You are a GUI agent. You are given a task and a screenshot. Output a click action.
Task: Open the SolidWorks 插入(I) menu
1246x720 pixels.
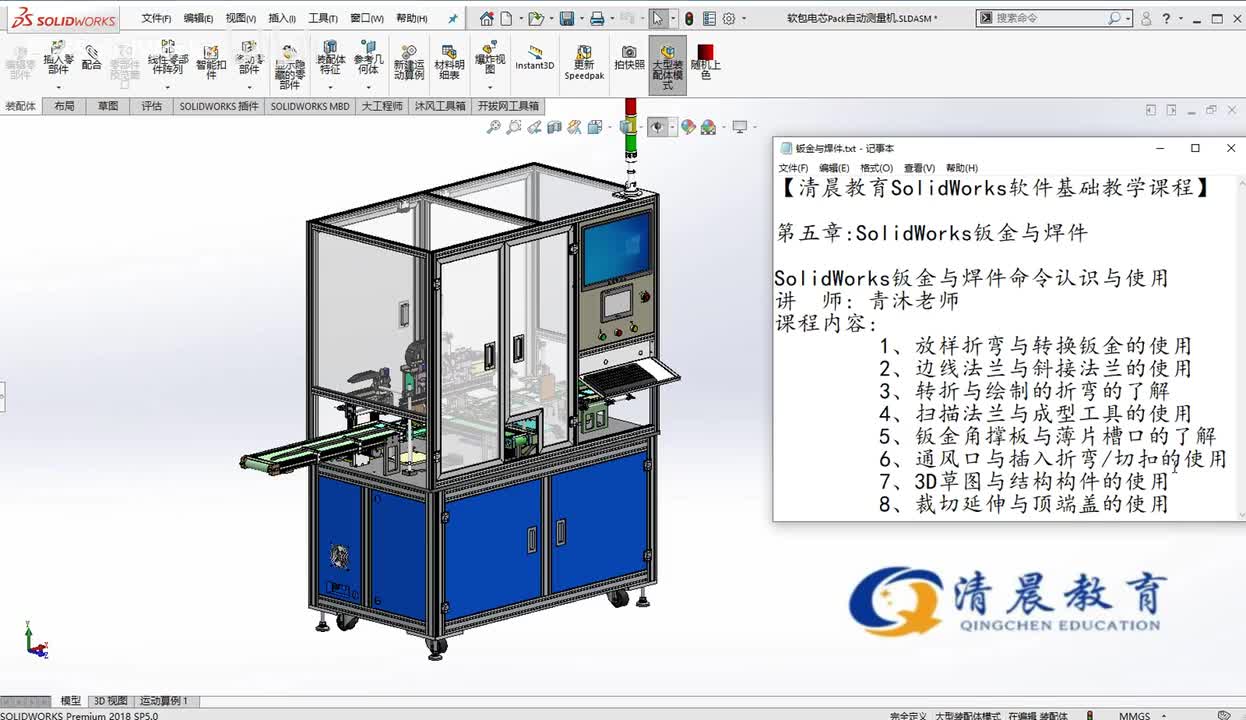[x=282, y=18]
